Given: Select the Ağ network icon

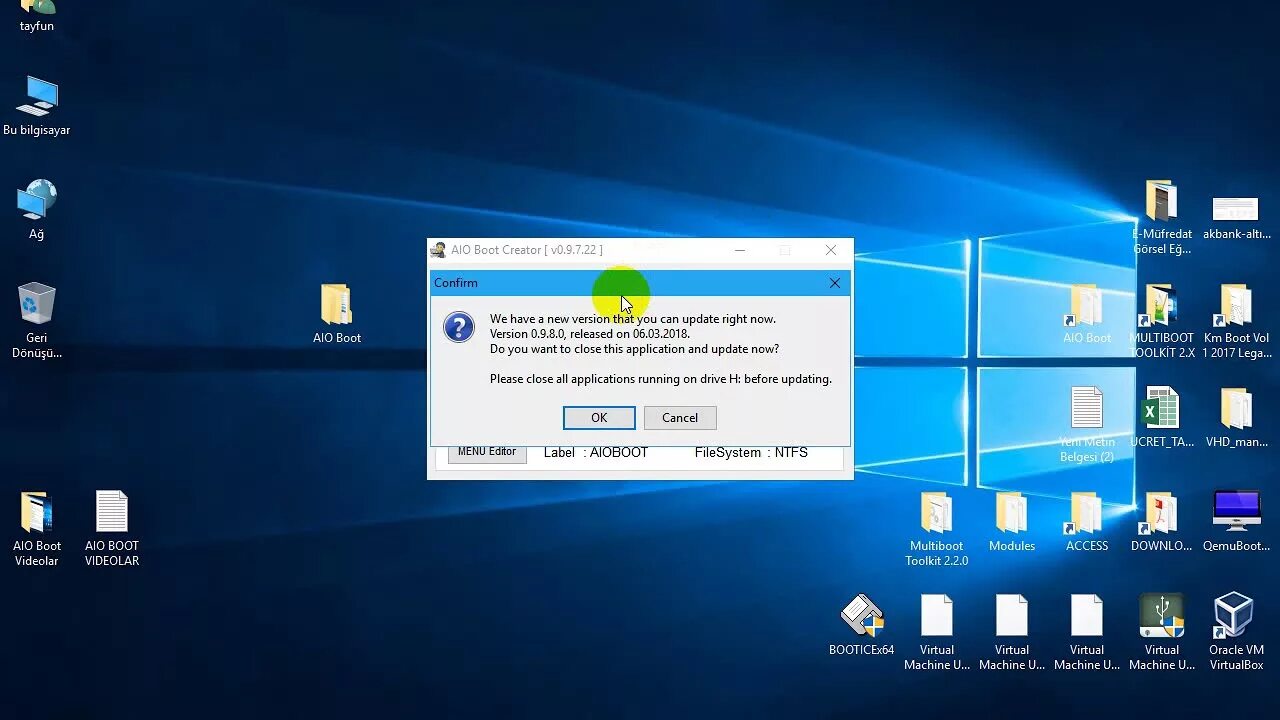Looking at the screenshot, I should point(37,210).
